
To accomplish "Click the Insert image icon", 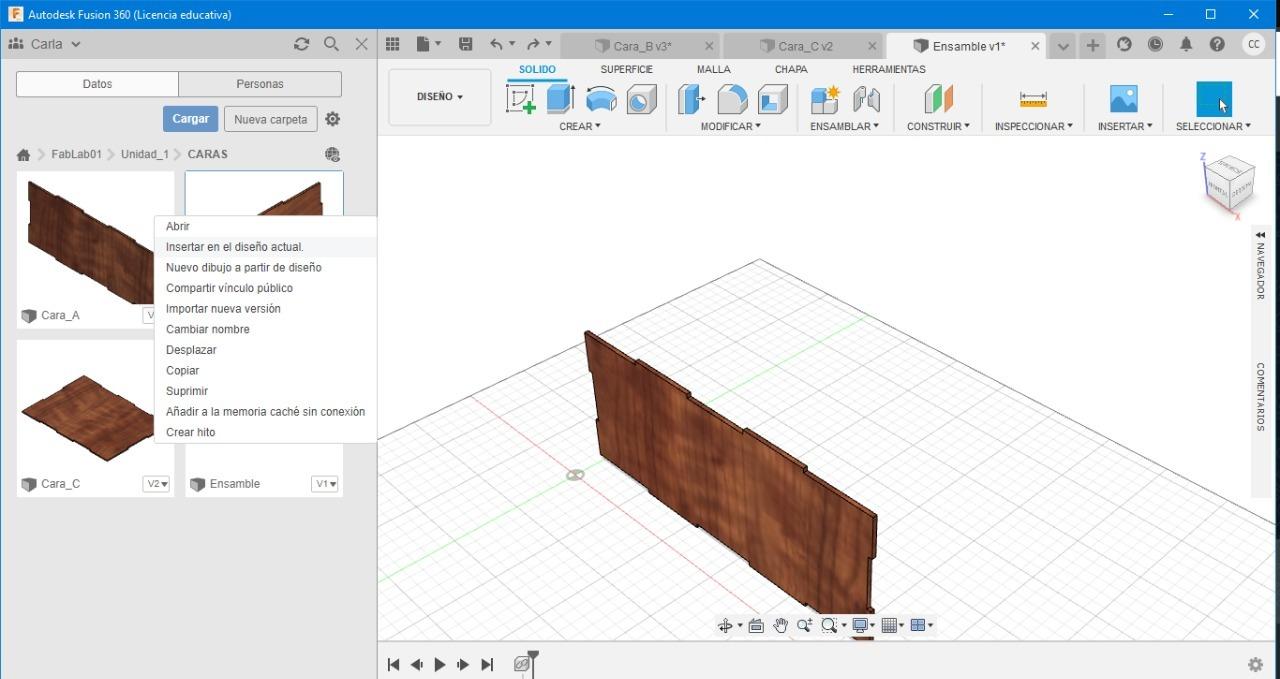I will [1124, 99].
